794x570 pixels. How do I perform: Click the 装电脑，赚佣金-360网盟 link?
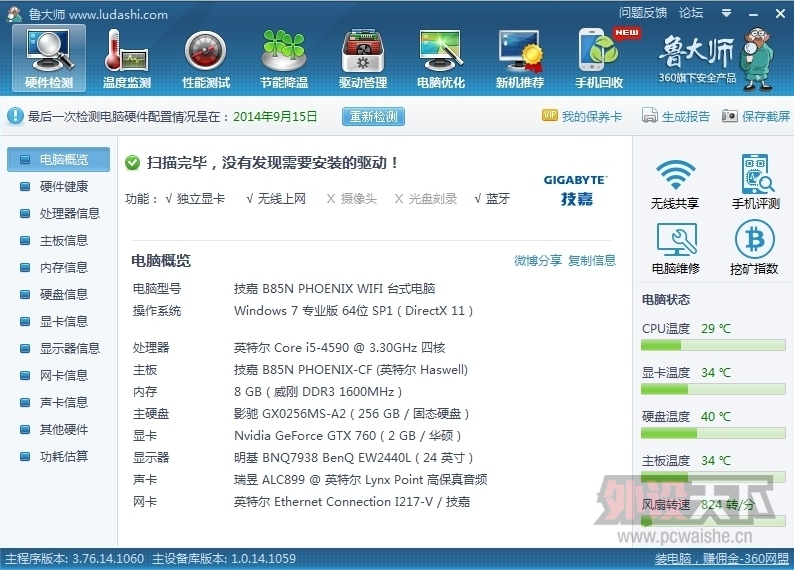[x=722, y=559]
